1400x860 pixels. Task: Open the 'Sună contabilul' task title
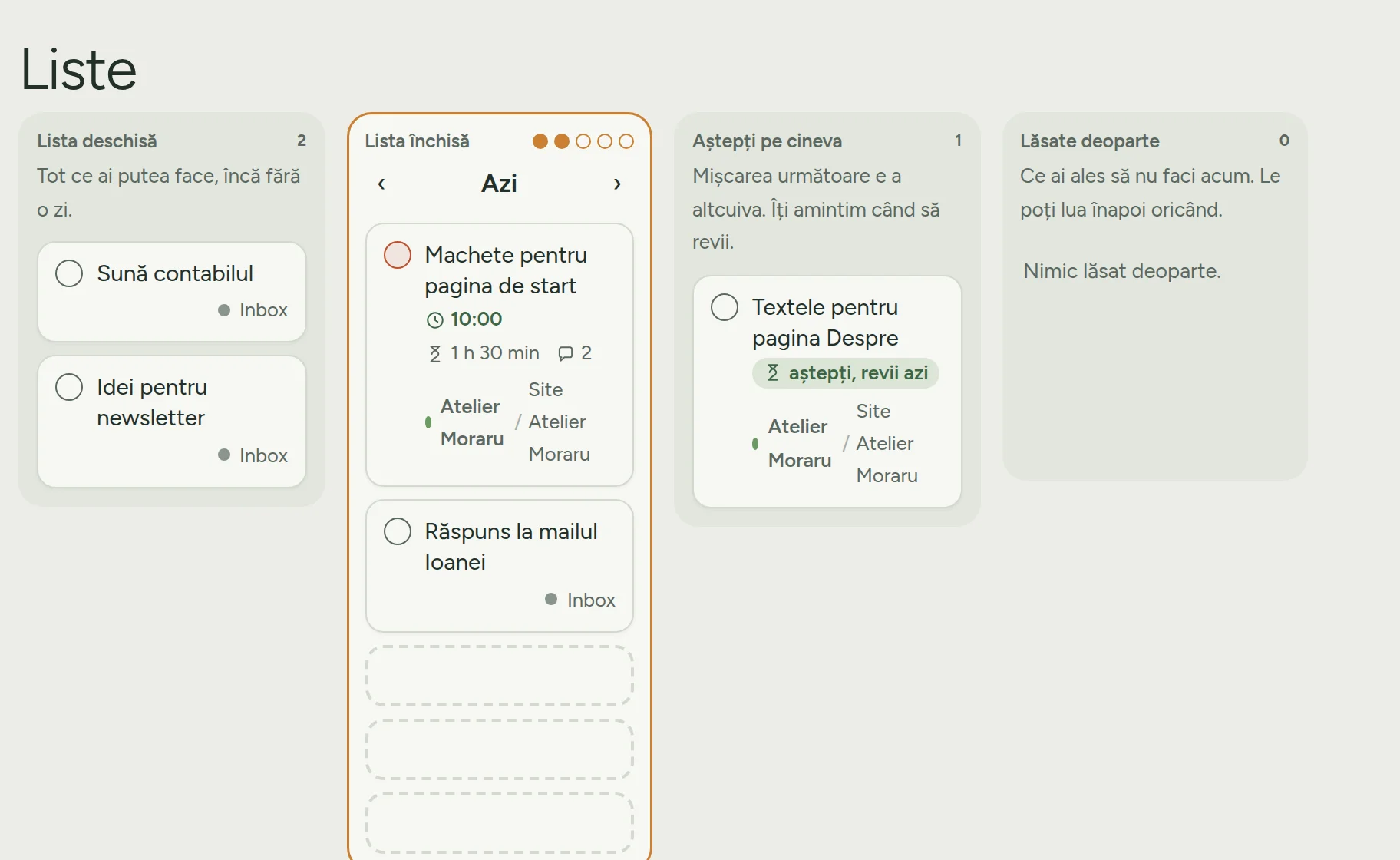point(175,273)
